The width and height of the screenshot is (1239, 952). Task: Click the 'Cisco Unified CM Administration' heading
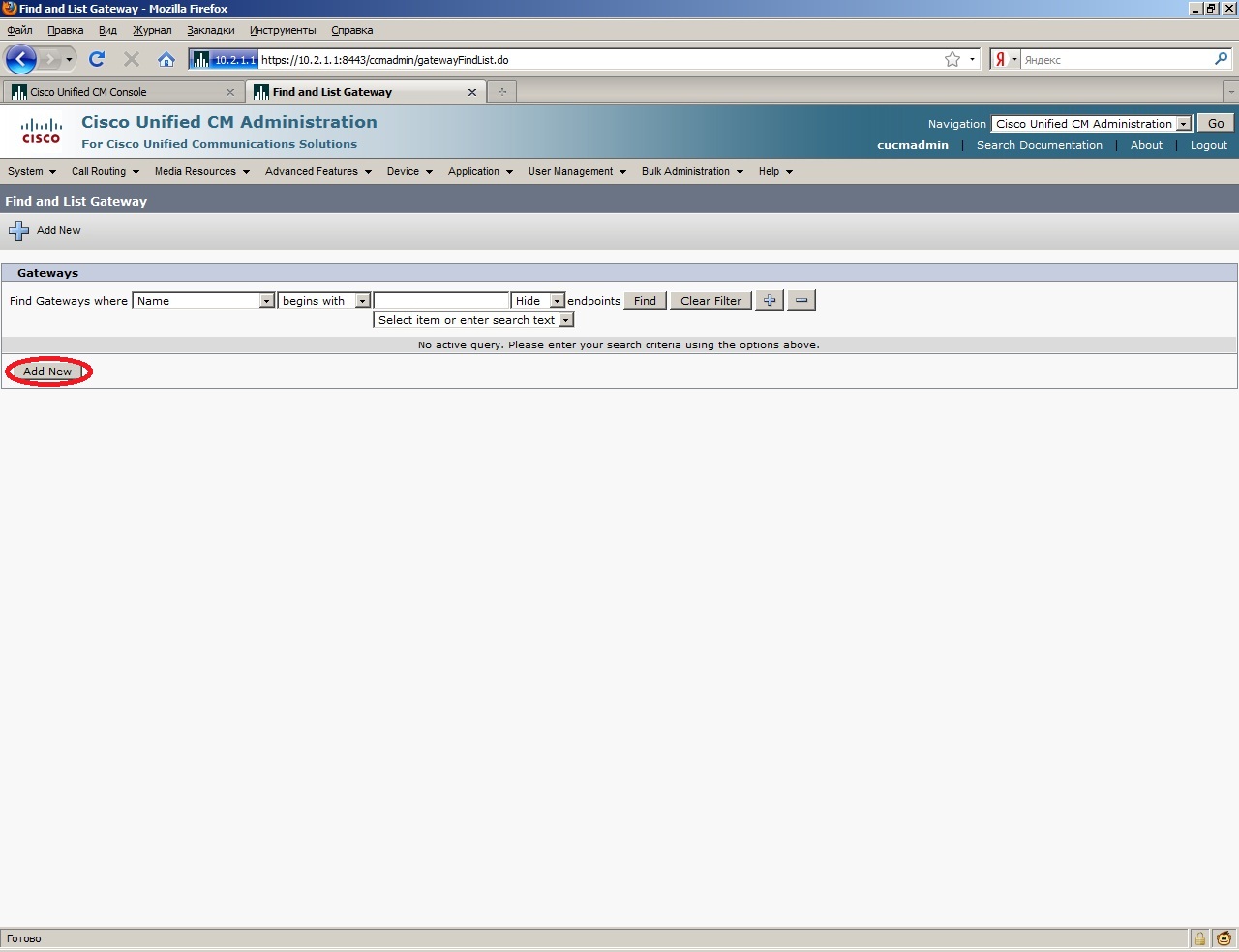pos(229,122)
